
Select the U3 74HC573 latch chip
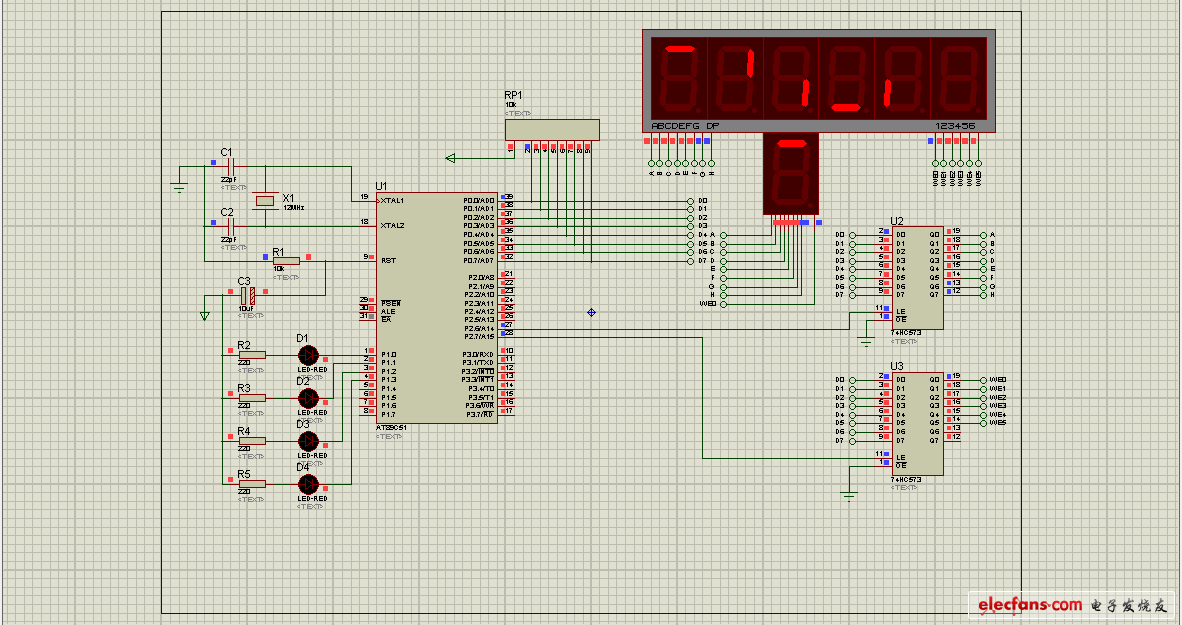(x=917, y=424)
